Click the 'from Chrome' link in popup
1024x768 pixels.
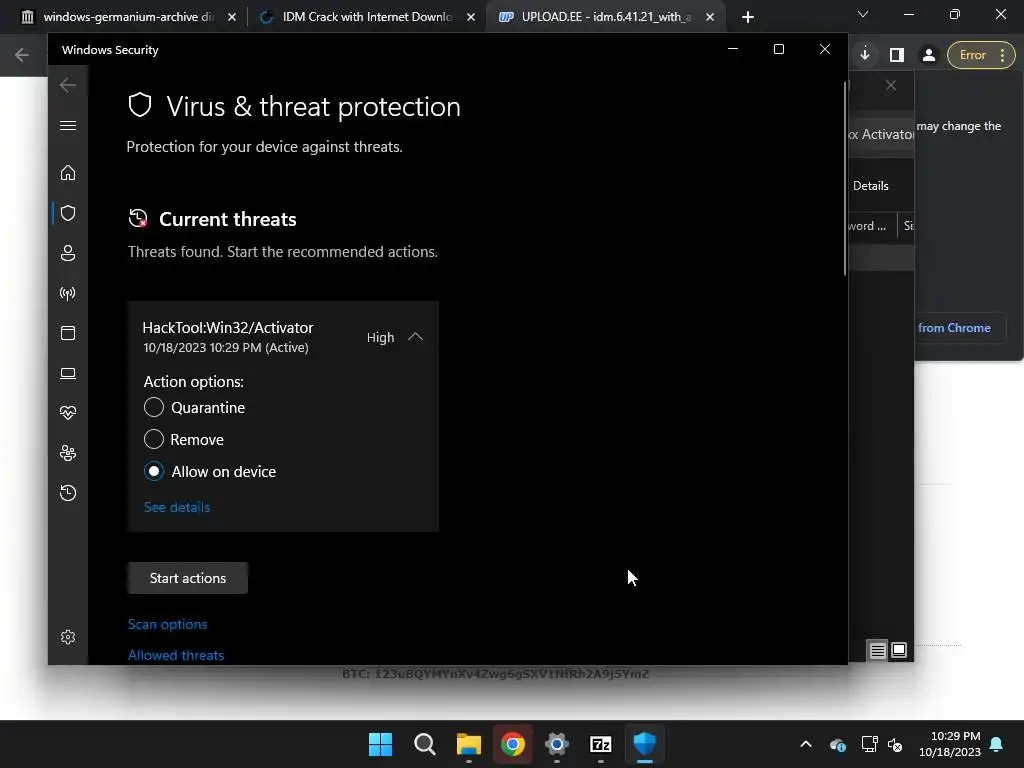(954, 328)
